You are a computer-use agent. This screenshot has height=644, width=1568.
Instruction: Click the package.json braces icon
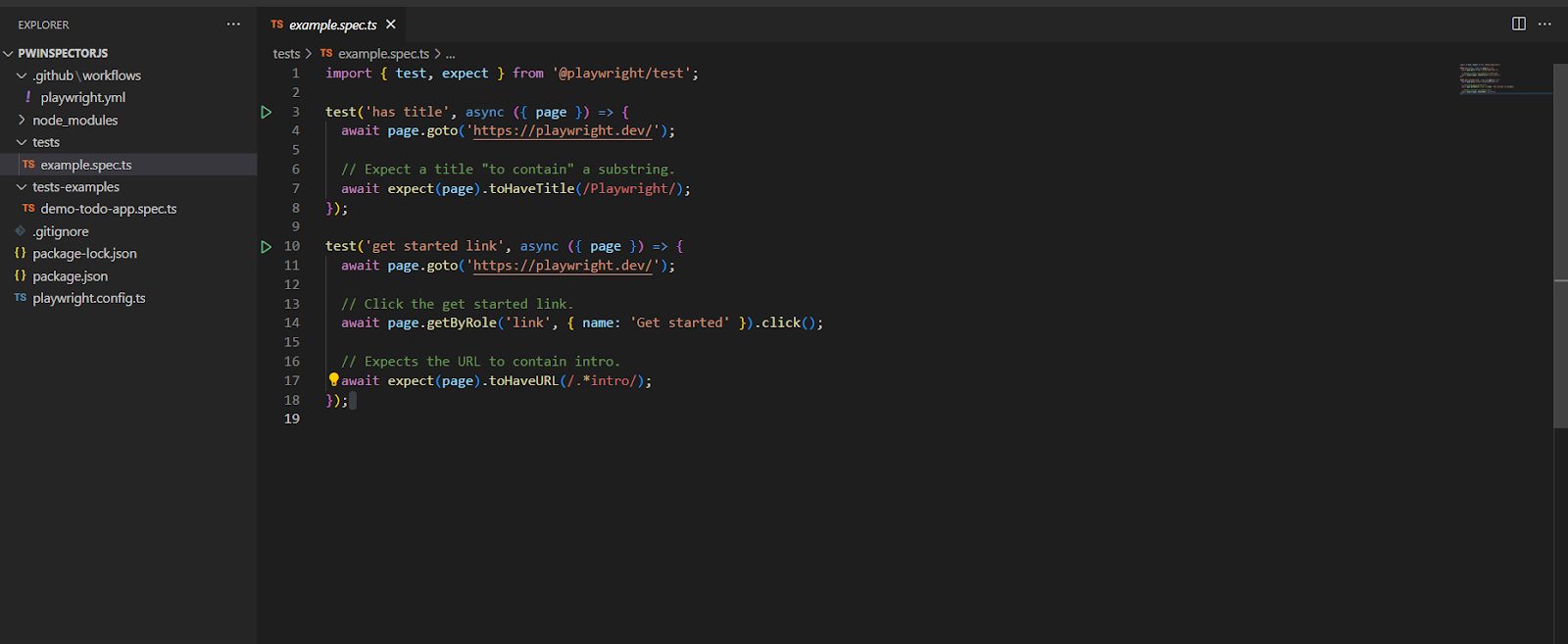coord(21,276)
